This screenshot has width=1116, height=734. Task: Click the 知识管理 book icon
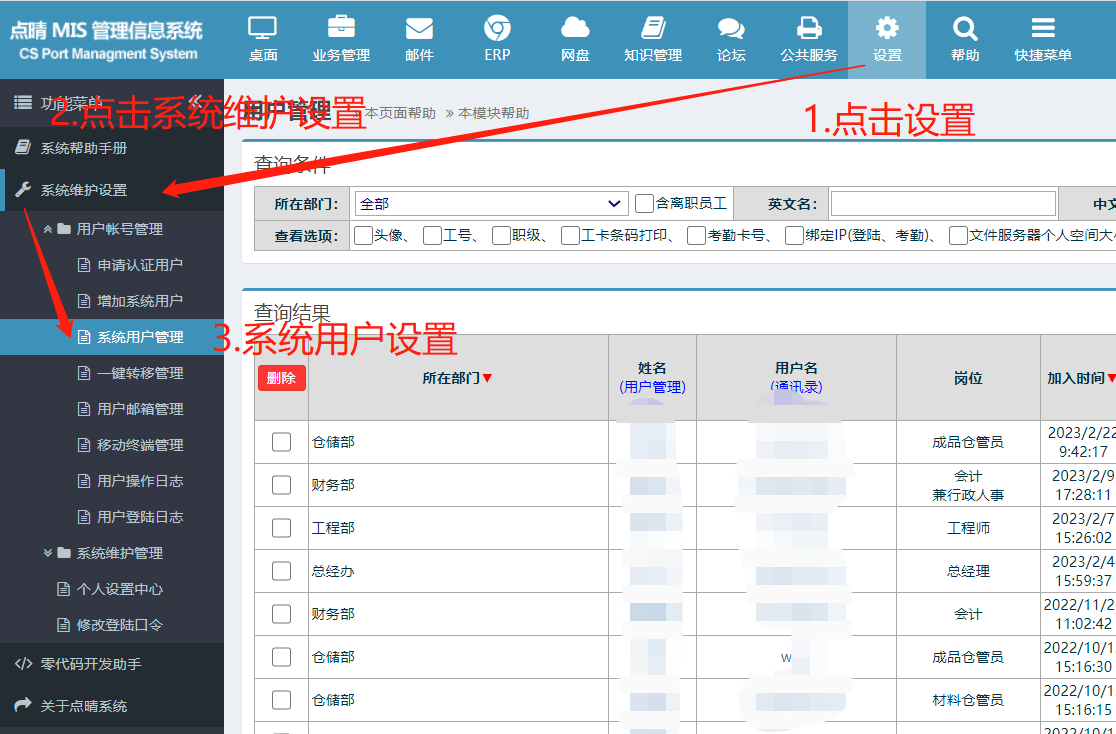pyautogui.click(x=653, y=29)
